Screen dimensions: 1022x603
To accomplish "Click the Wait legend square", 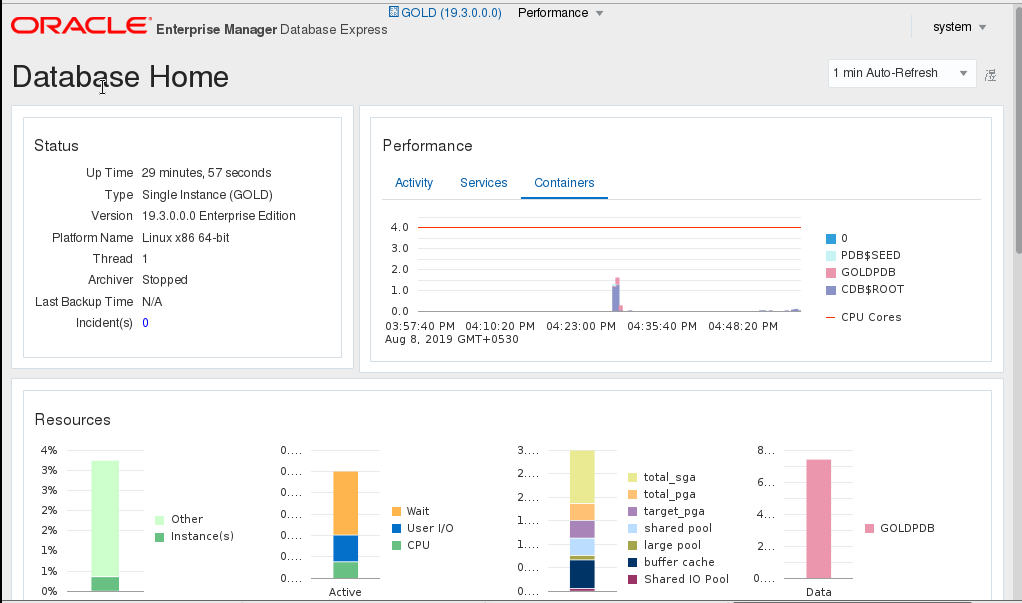I will pyautogui.click(x=397, y=512).
